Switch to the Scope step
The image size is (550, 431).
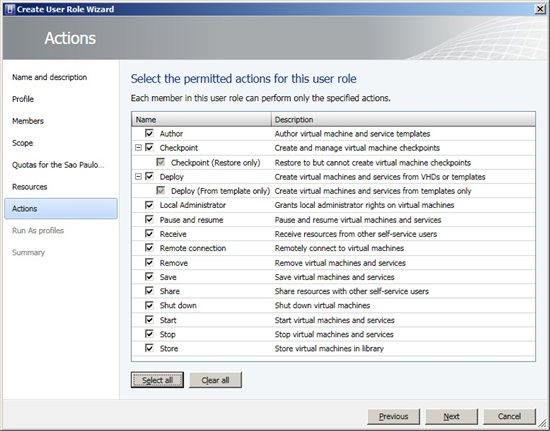(x=22, y=143)
